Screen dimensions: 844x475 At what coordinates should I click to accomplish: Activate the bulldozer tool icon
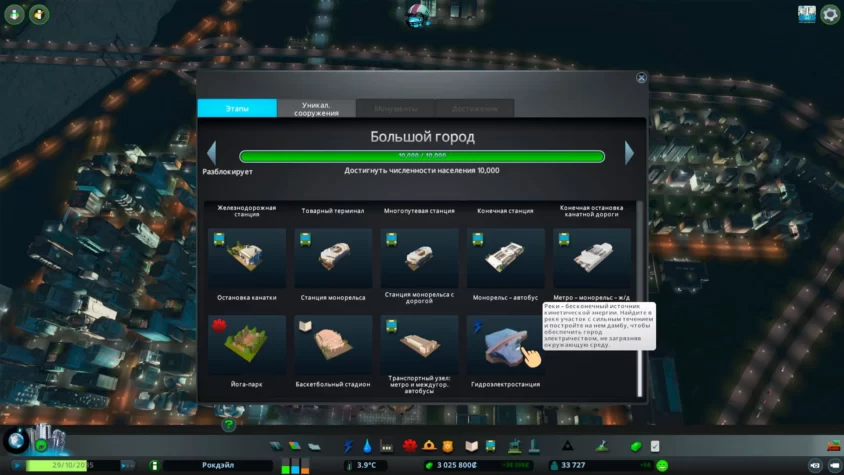click(833, 445)
